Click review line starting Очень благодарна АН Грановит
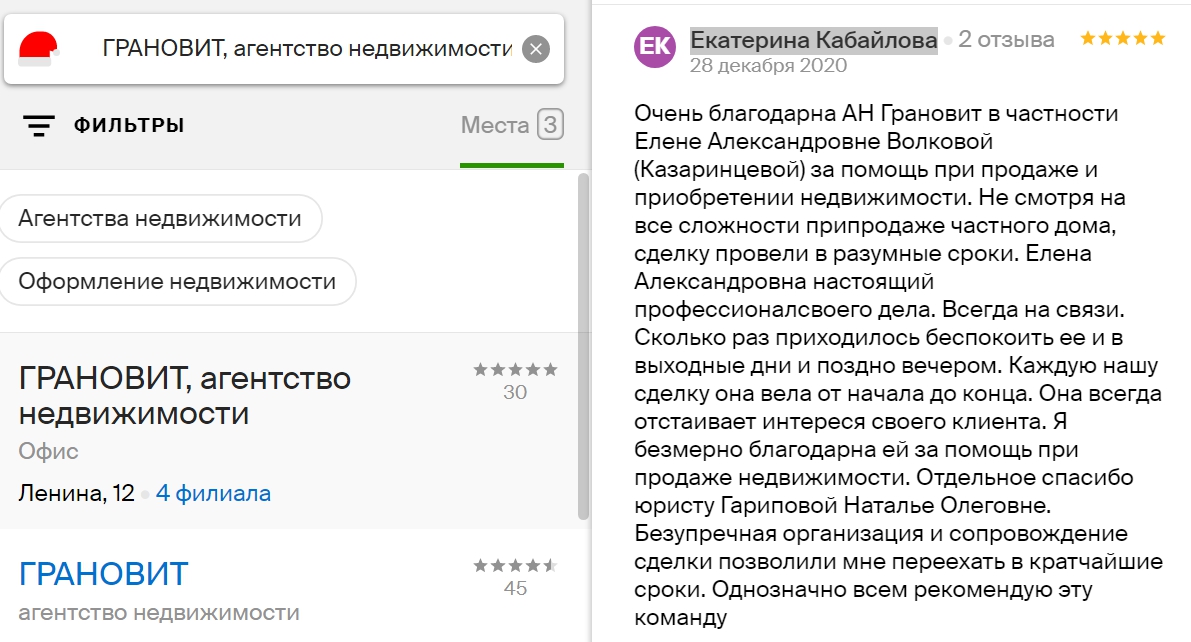This screenshot has width=1191, height=642. pos(876,113)
